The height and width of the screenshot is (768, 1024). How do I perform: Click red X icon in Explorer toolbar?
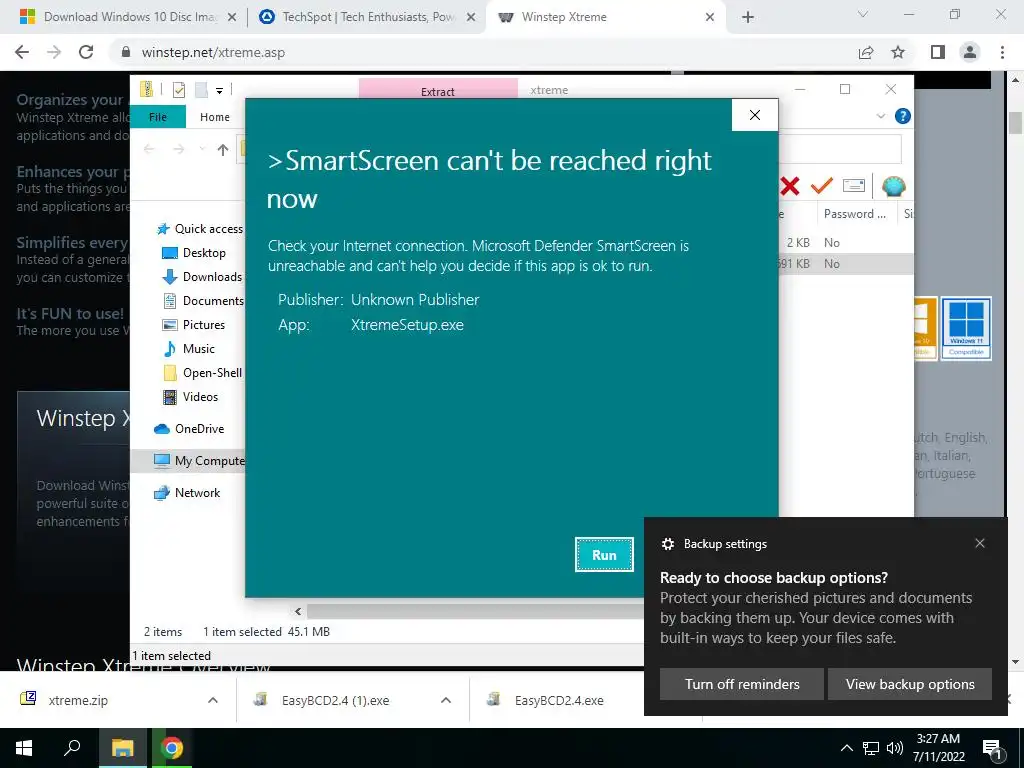(790, 186)
